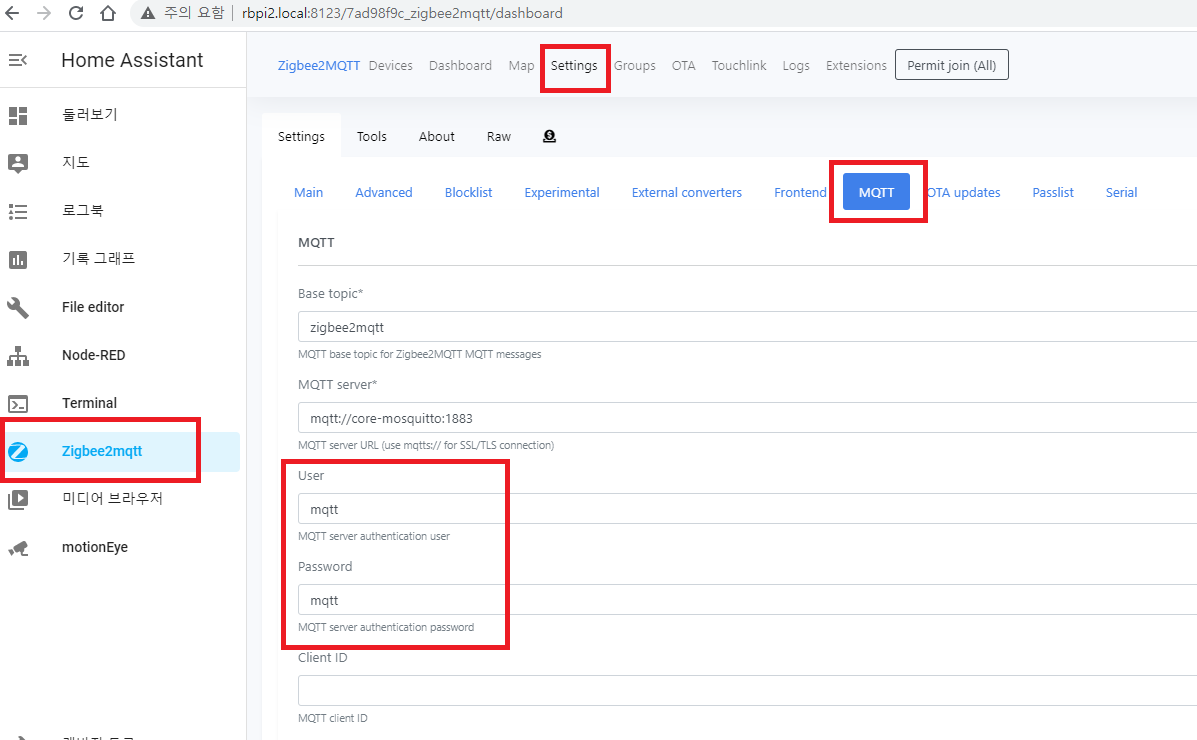Open the 로그북 logbook list icon
1197x740 pixels.
[18, 212]
